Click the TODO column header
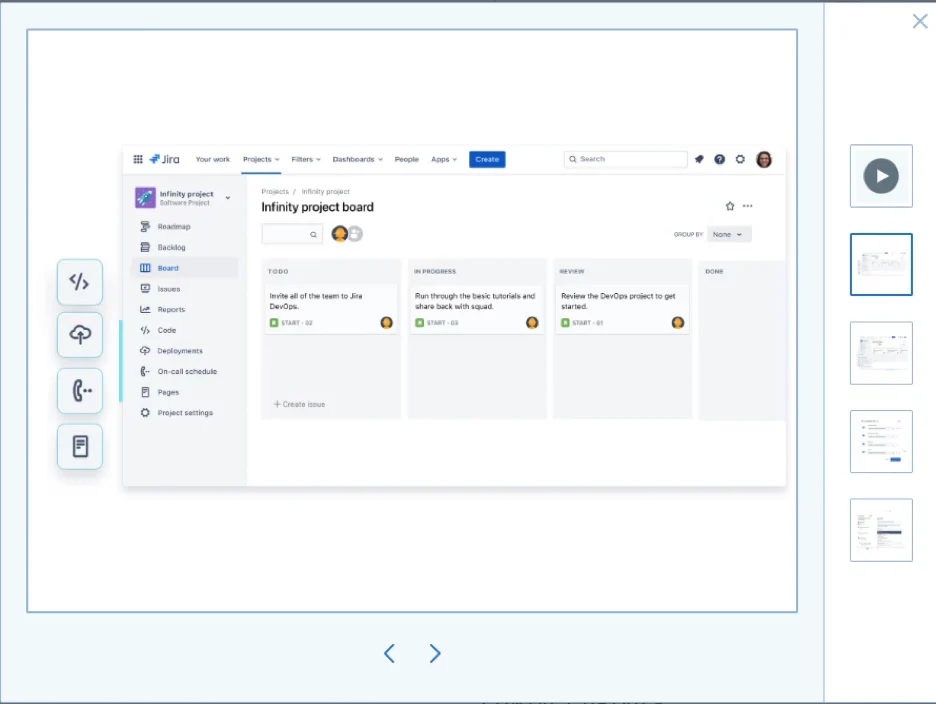Image resolution: width=936 pixels, height=704 pixels. click(x=278, y=272)
